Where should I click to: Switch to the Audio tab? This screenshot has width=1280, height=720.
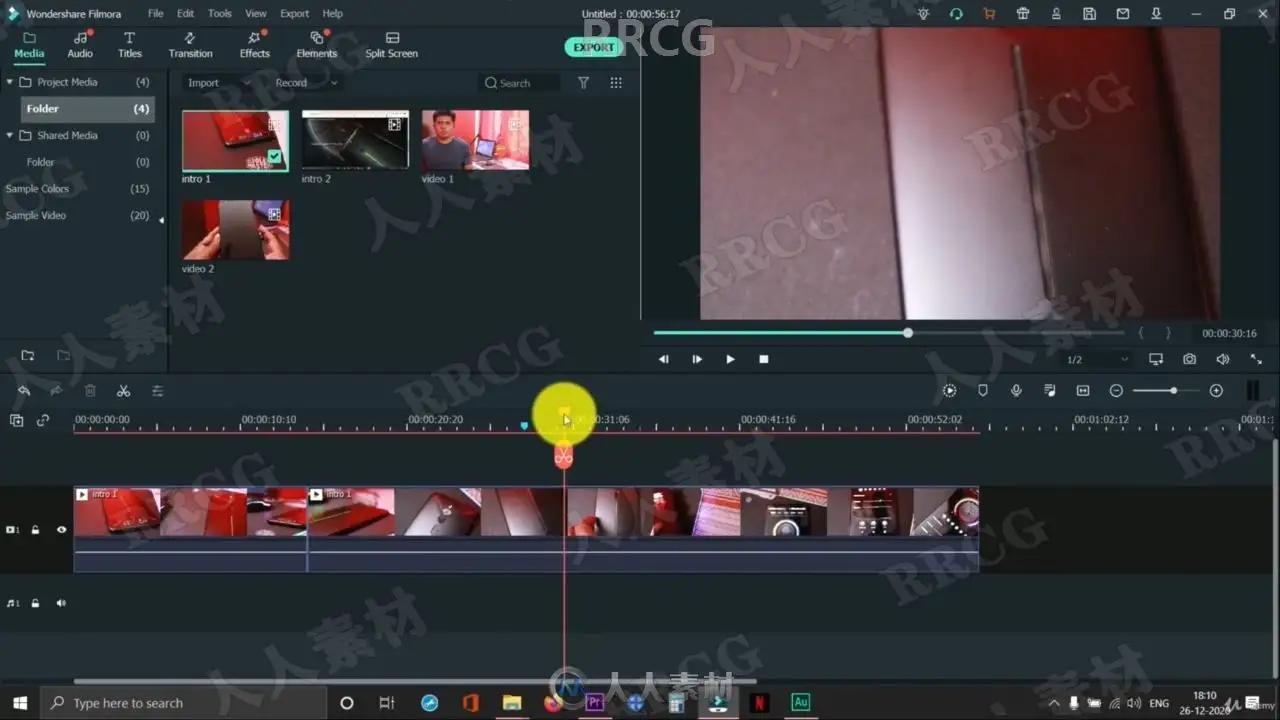tap(80, 46)
